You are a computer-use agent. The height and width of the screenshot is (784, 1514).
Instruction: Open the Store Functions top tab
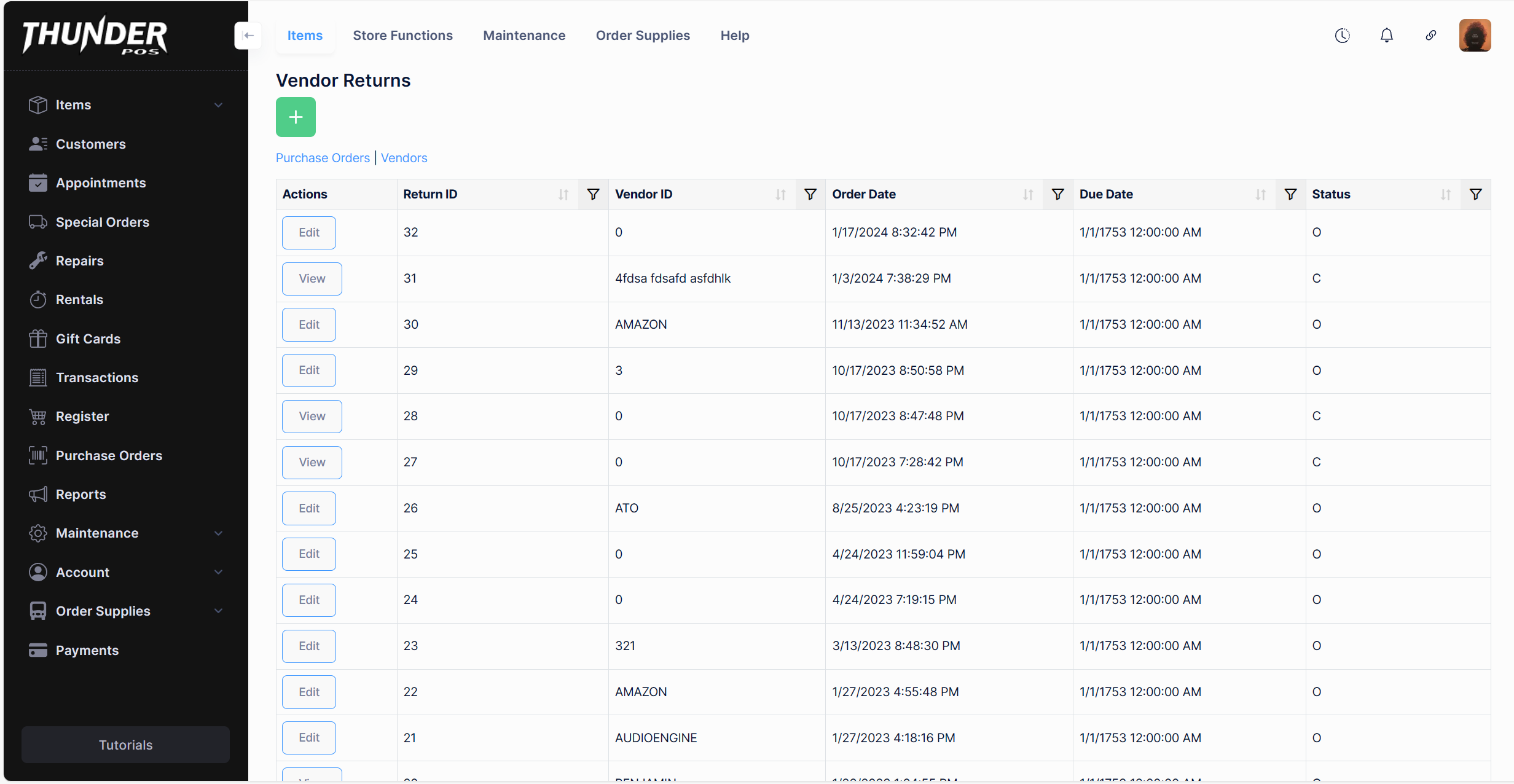tap(402, 36)
